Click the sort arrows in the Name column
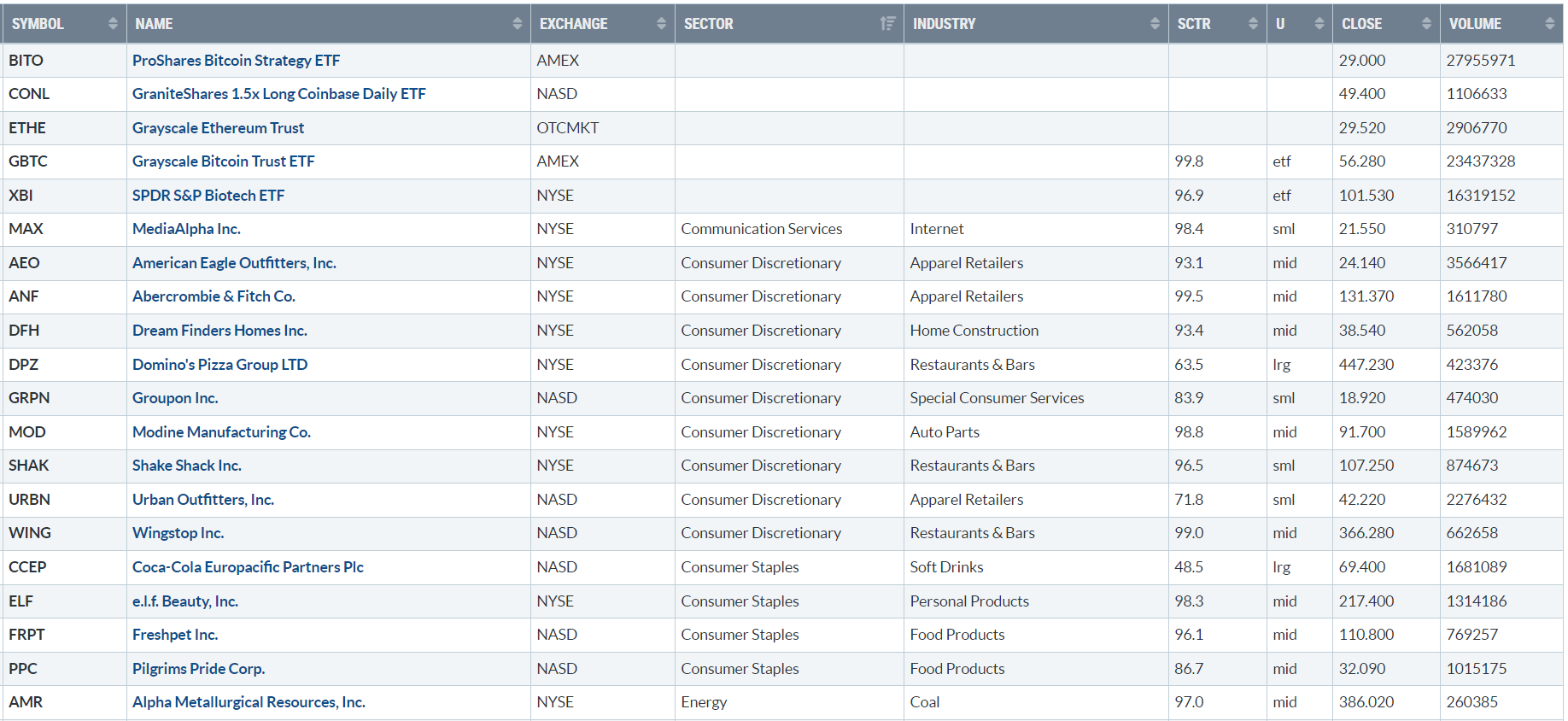This screenshot has height=721, width=1568. coord(517,24)
